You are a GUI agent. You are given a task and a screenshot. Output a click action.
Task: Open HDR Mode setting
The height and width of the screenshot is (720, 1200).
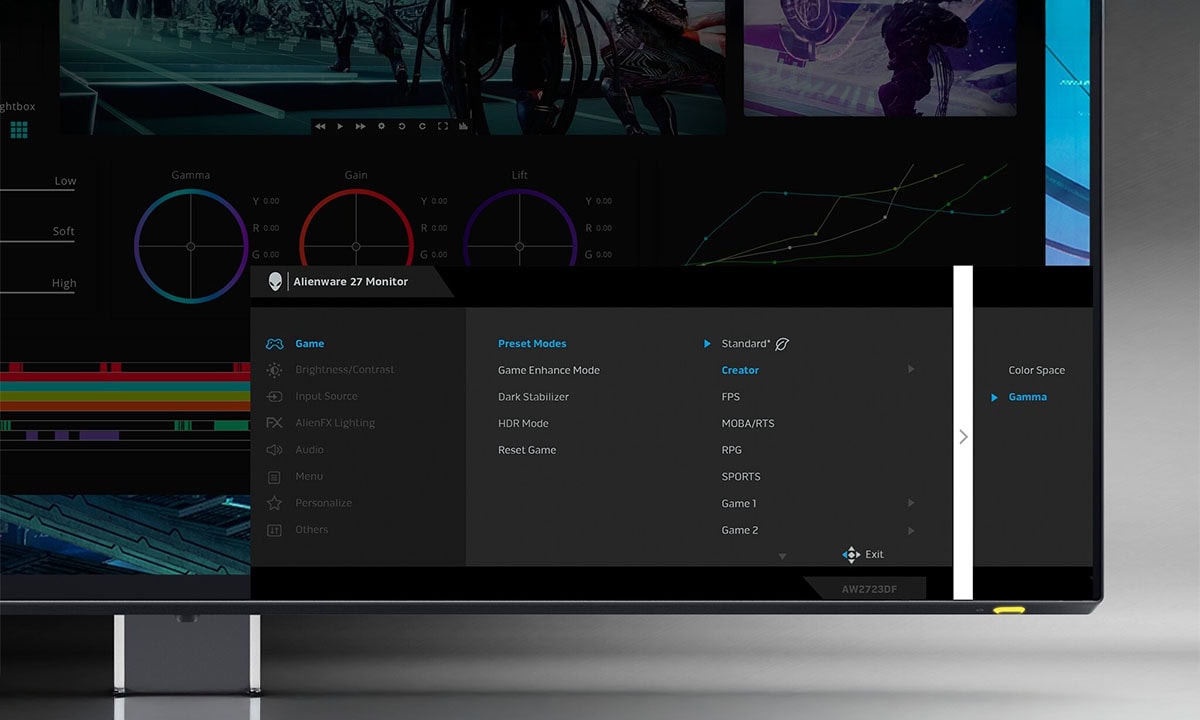tap(523, 423)
